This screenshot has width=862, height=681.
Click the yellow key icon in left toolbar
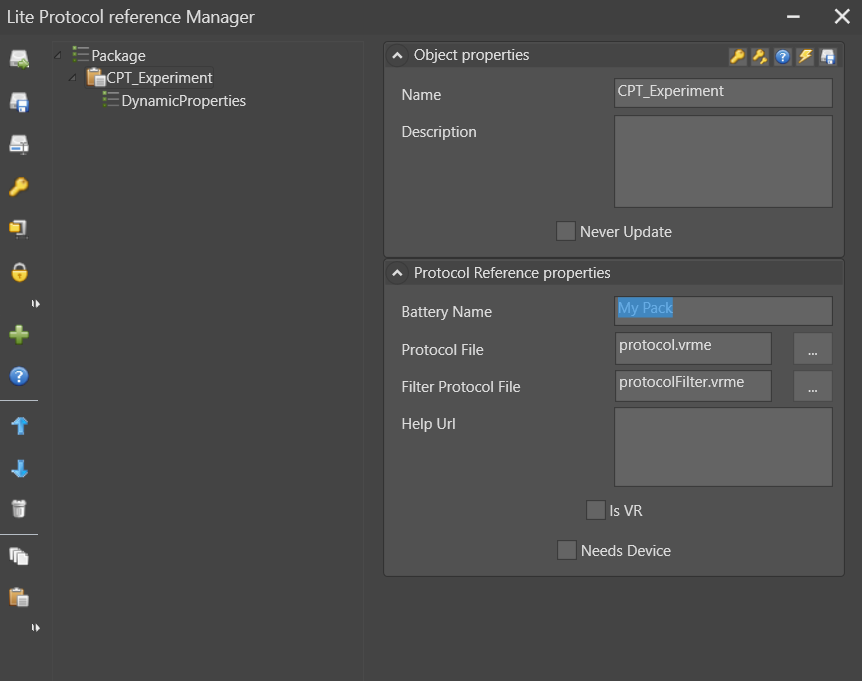click(18, 187)
